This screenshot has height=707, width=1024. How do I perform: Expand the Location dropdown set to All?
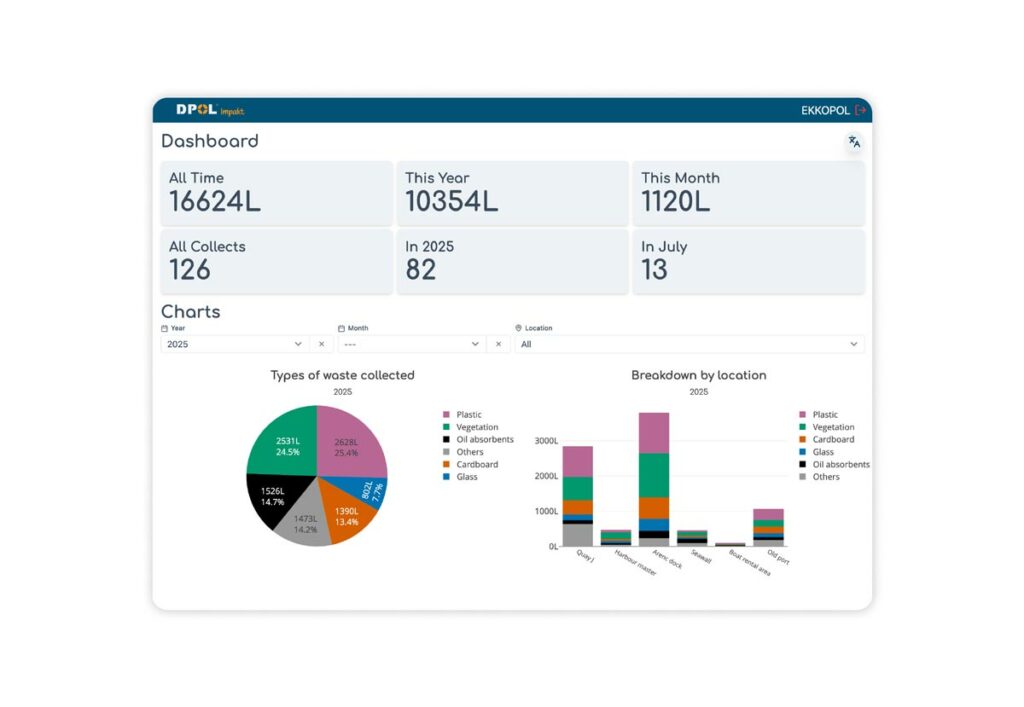(x=690, y=344)
